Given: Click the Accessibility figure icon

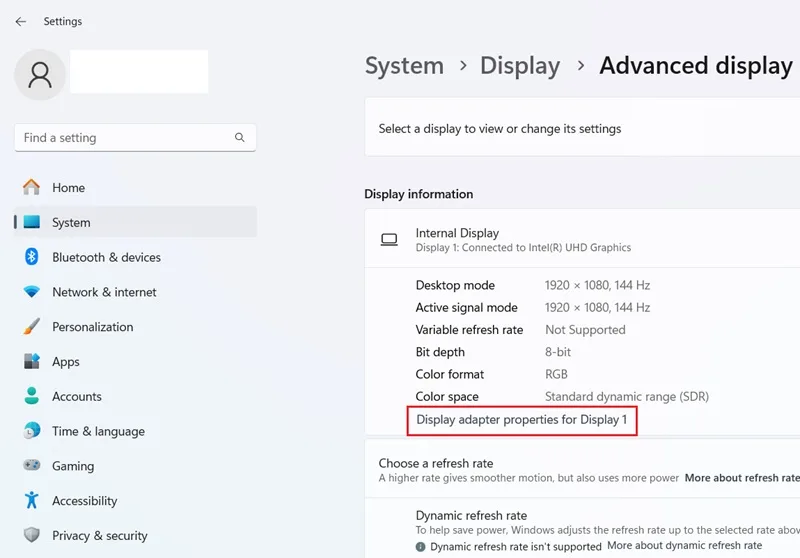Looking at the screenshot, I should (32, 500).
